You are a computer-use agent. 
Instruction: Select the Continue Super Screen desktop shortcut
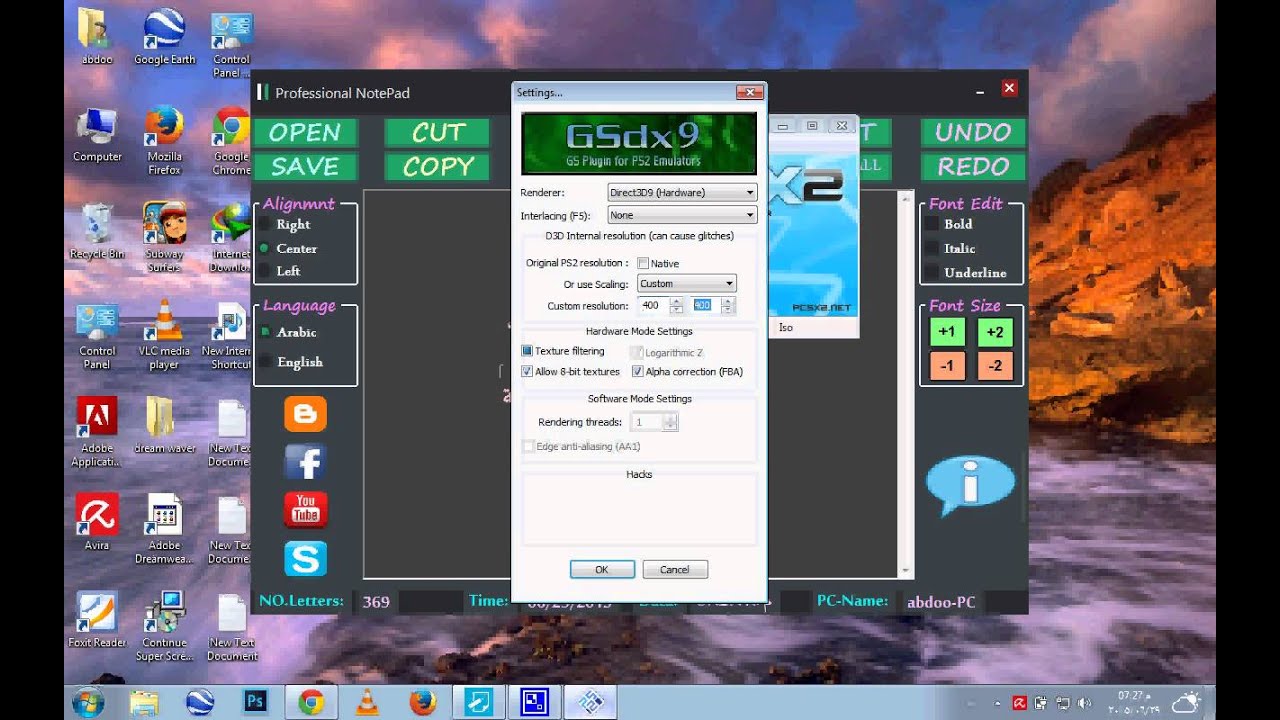coord(164,626)
